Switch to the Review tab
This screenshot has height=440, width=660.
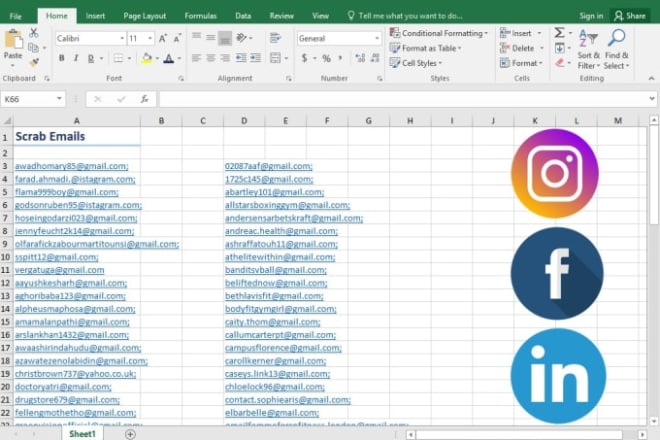pyautogui.click(x=282, y=16)
